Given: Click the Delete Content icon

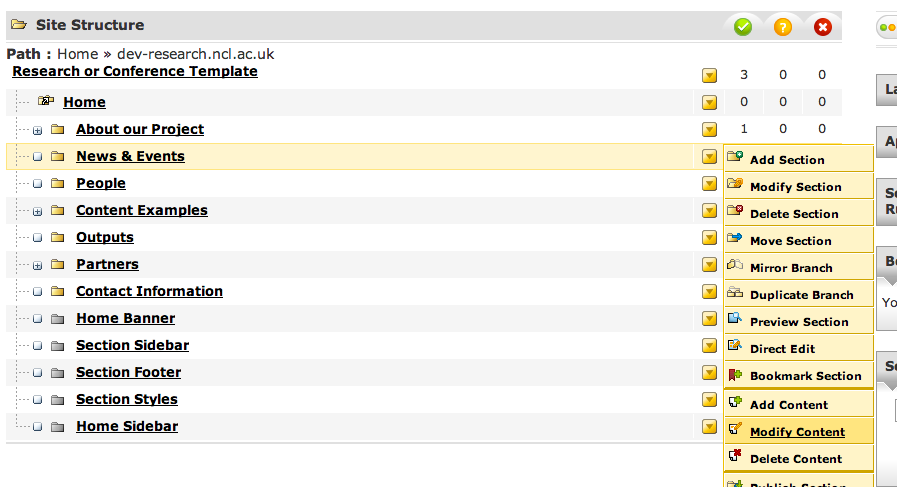Looking at the screenshot, I should (x=735, y=457).
